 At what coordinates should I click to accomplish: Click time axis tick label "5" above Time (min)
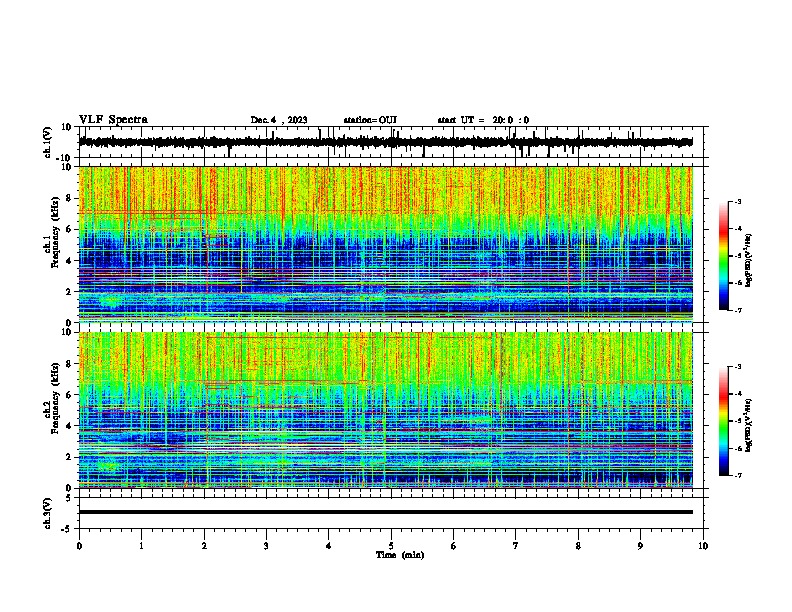pyautogui.click(x=391, y=546)
